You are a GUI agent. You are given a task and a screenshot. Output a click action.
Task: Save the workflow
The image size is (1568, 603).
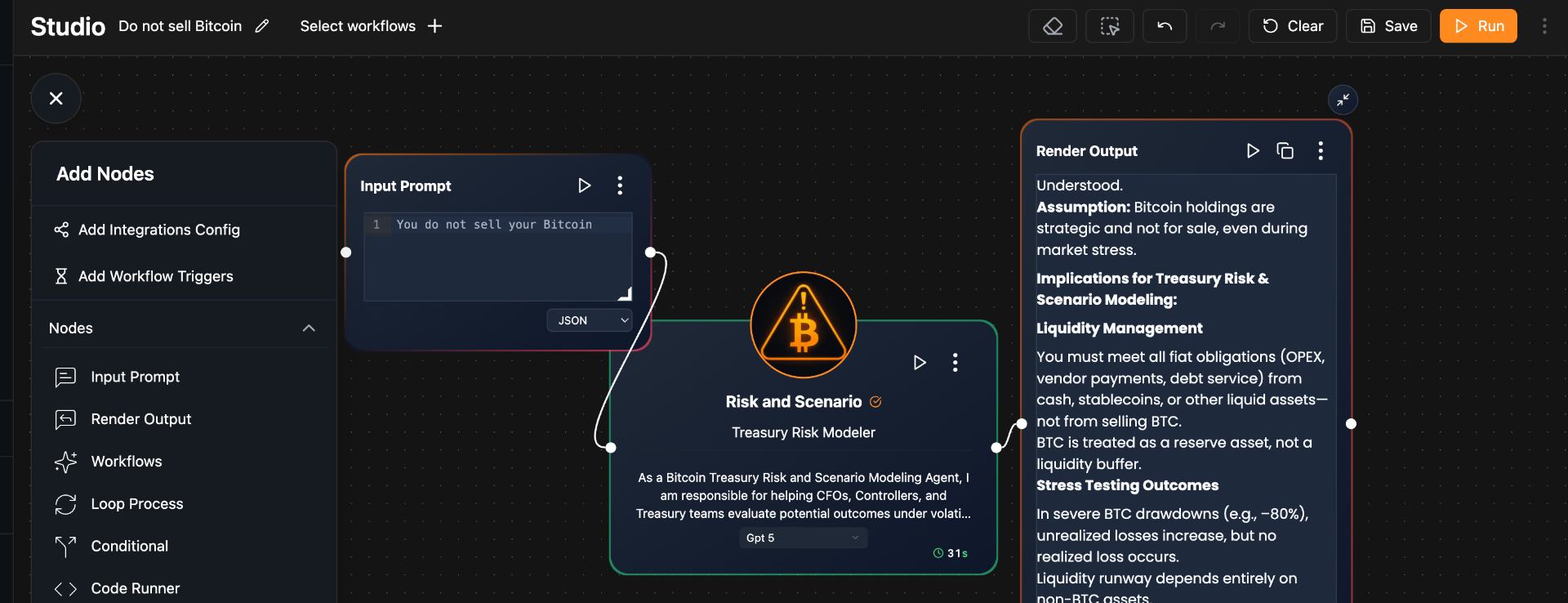point(1388,26)
